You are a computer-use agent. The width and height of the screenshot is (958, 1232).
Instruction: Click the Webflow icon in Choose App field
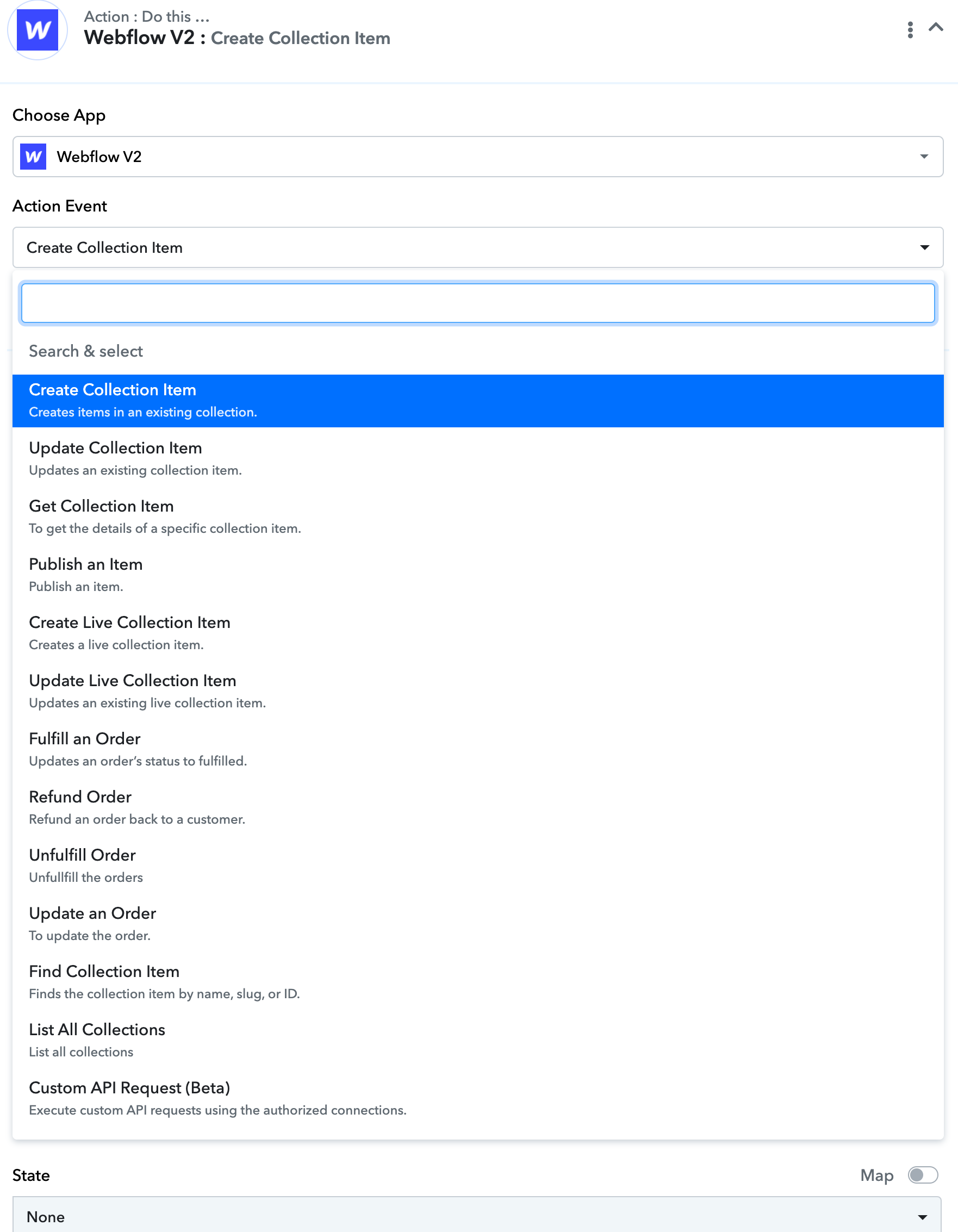click(x=33, y=156)
